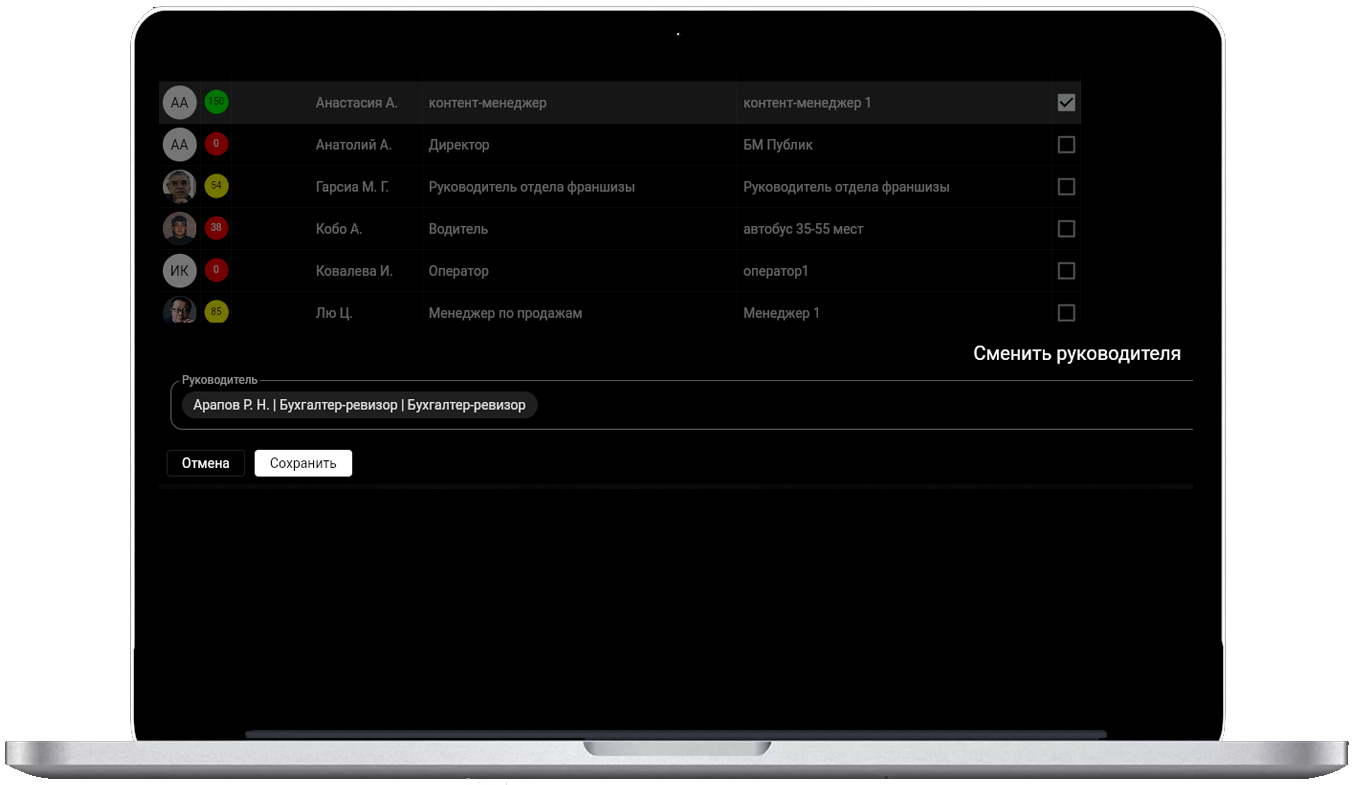The width and height of the screenshot is (1352, 785).
Task: Click the ИК avatar for Ковалева И.
Action: click(x=179, y=271)
